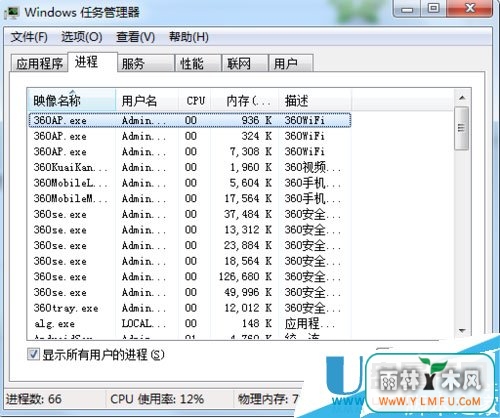The height and width of the screenshot is (418, 500).
Task: Sort by 描述 column header
Action: pos(315,100)
